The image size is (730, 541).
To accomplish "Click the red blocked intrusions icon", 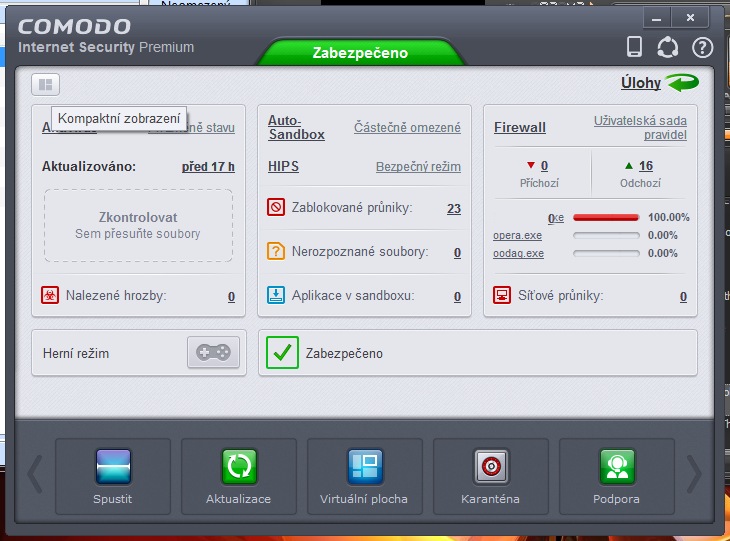I will point(276,208).
